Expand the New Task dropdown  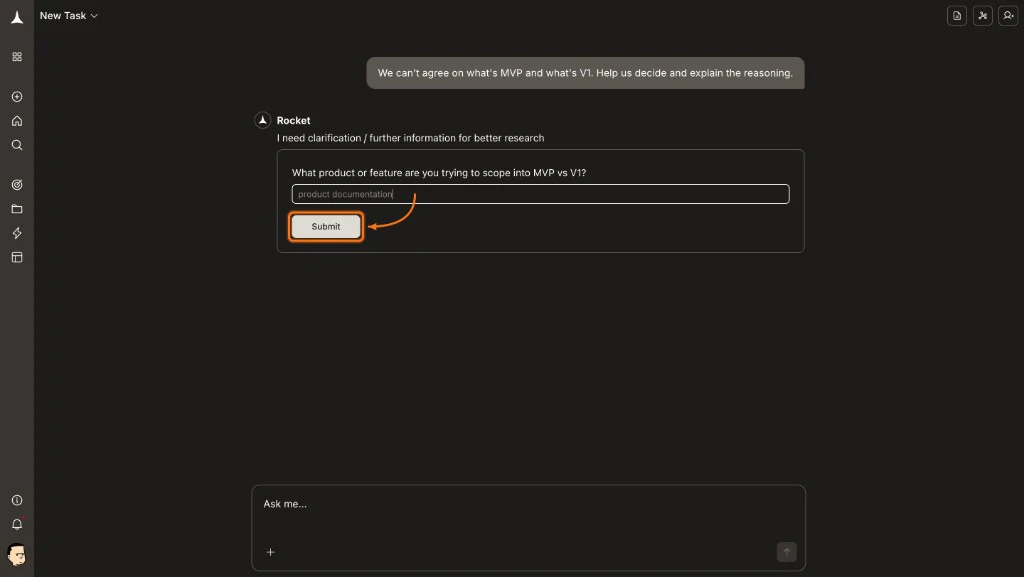pyautogui.click(x=68, y=15)
